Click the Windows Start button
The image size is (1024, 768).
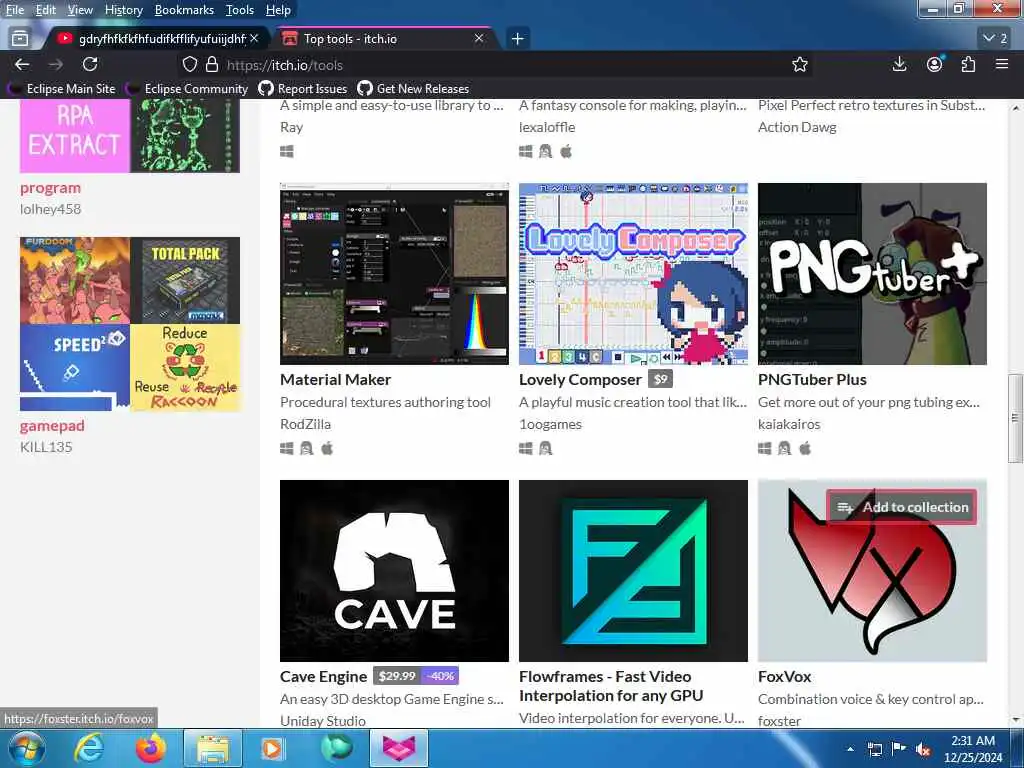pos(26,748)
